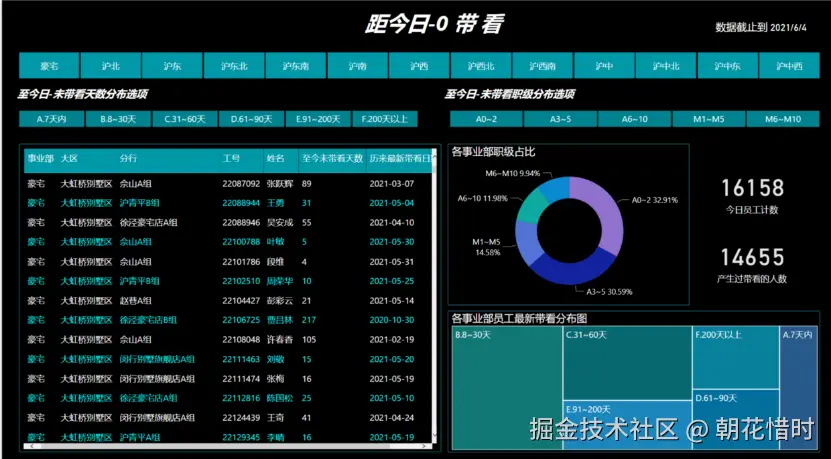Select the A.7天内 treemap tile

coord(799,388)
